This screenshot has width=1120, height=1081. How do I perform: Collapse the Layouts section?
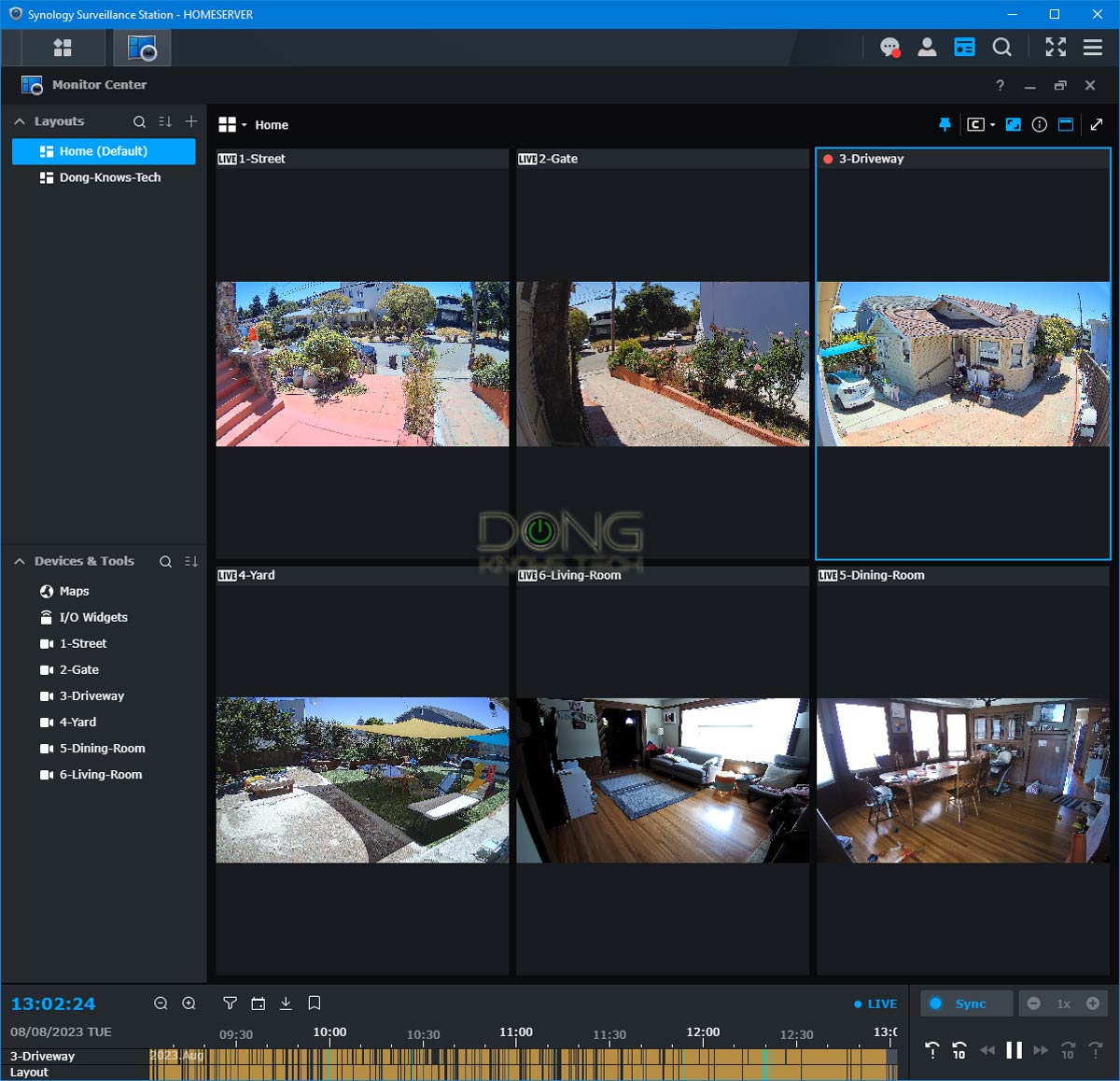[20, 121]
